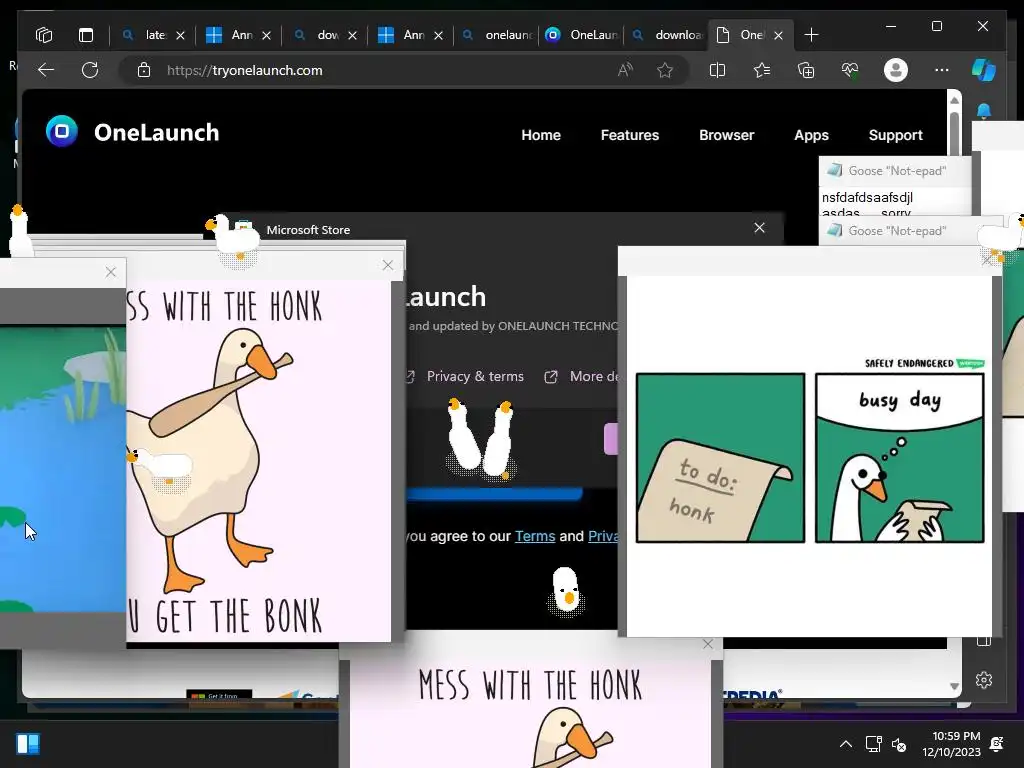
Task: Click the sidebar notifications bell icon
Action: (984, 111)
